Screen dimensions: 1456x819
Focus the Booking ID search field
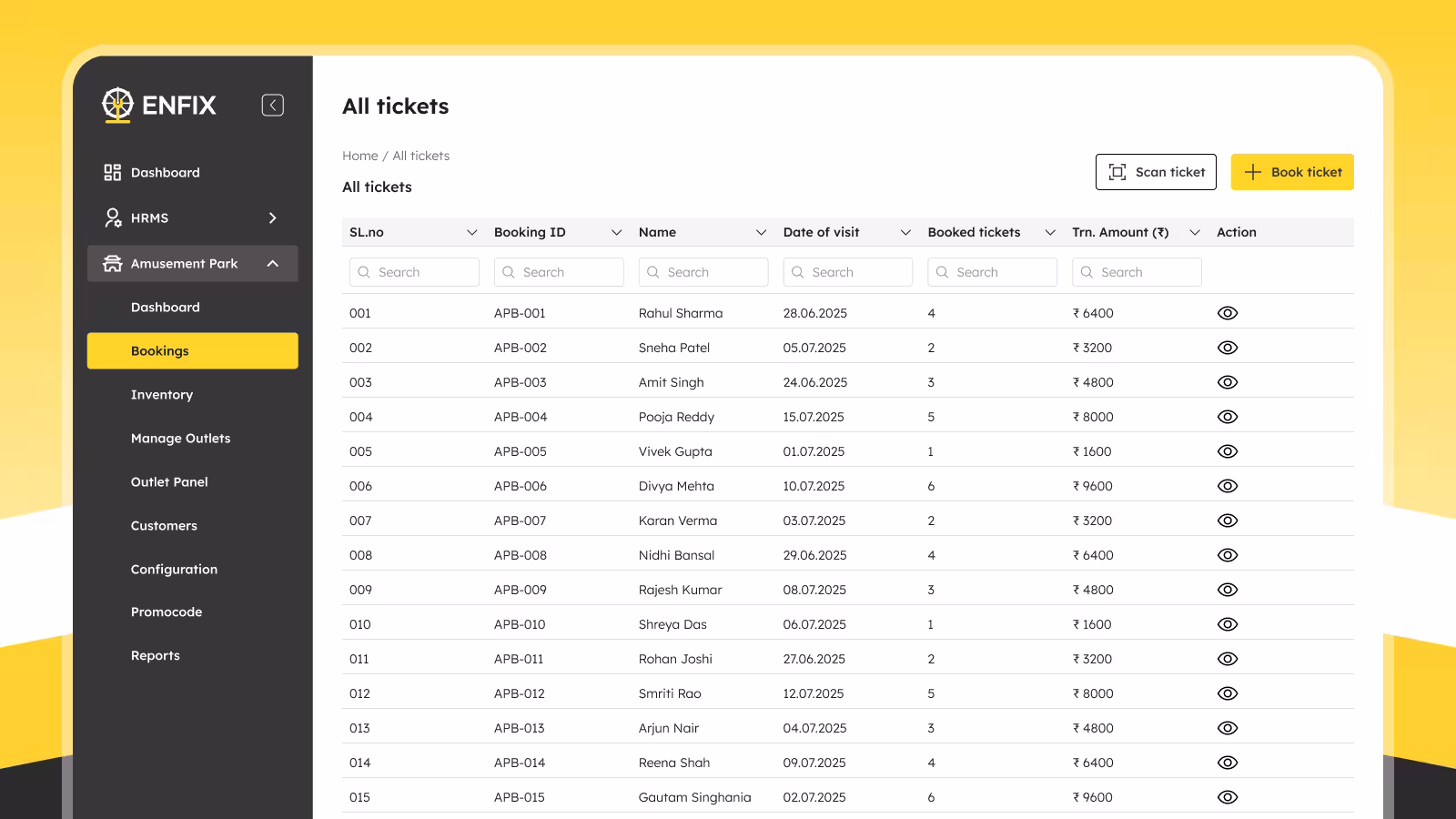coord(559,272)
